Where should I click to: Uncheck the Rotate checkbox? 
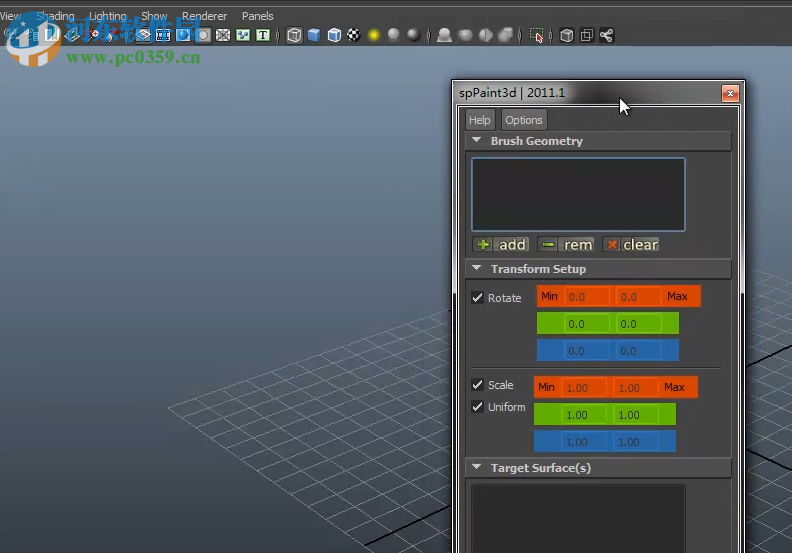point(477,298)
